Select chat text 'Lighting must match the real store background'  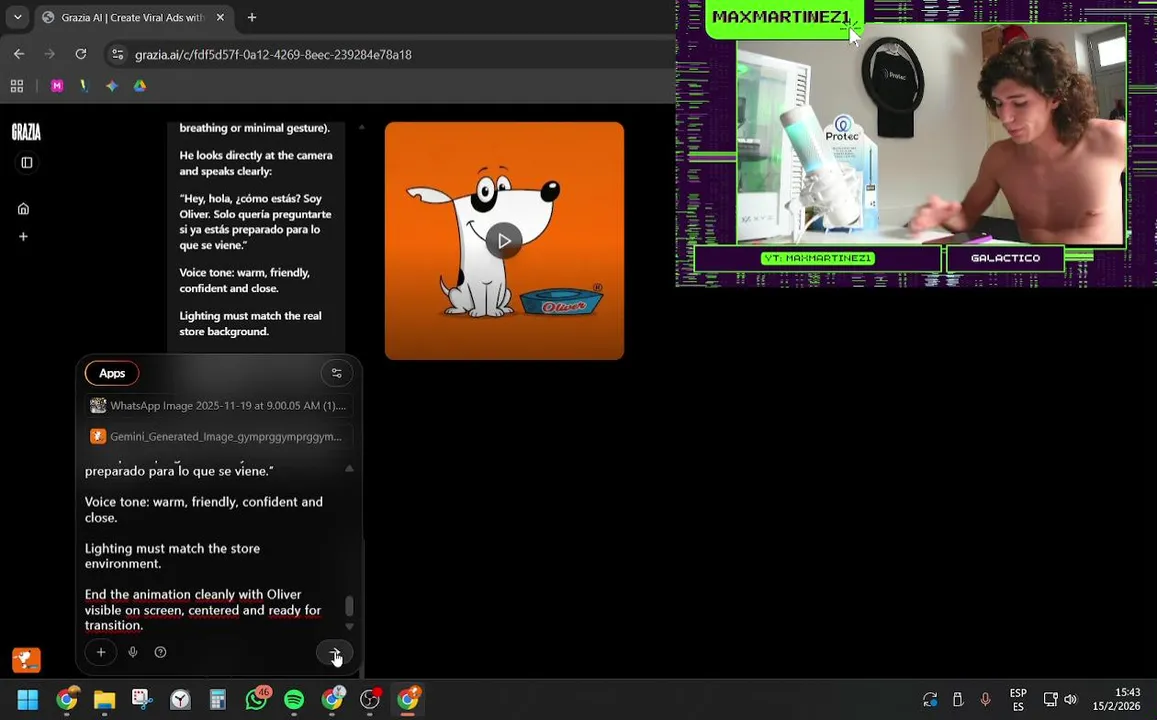[250, 324]
